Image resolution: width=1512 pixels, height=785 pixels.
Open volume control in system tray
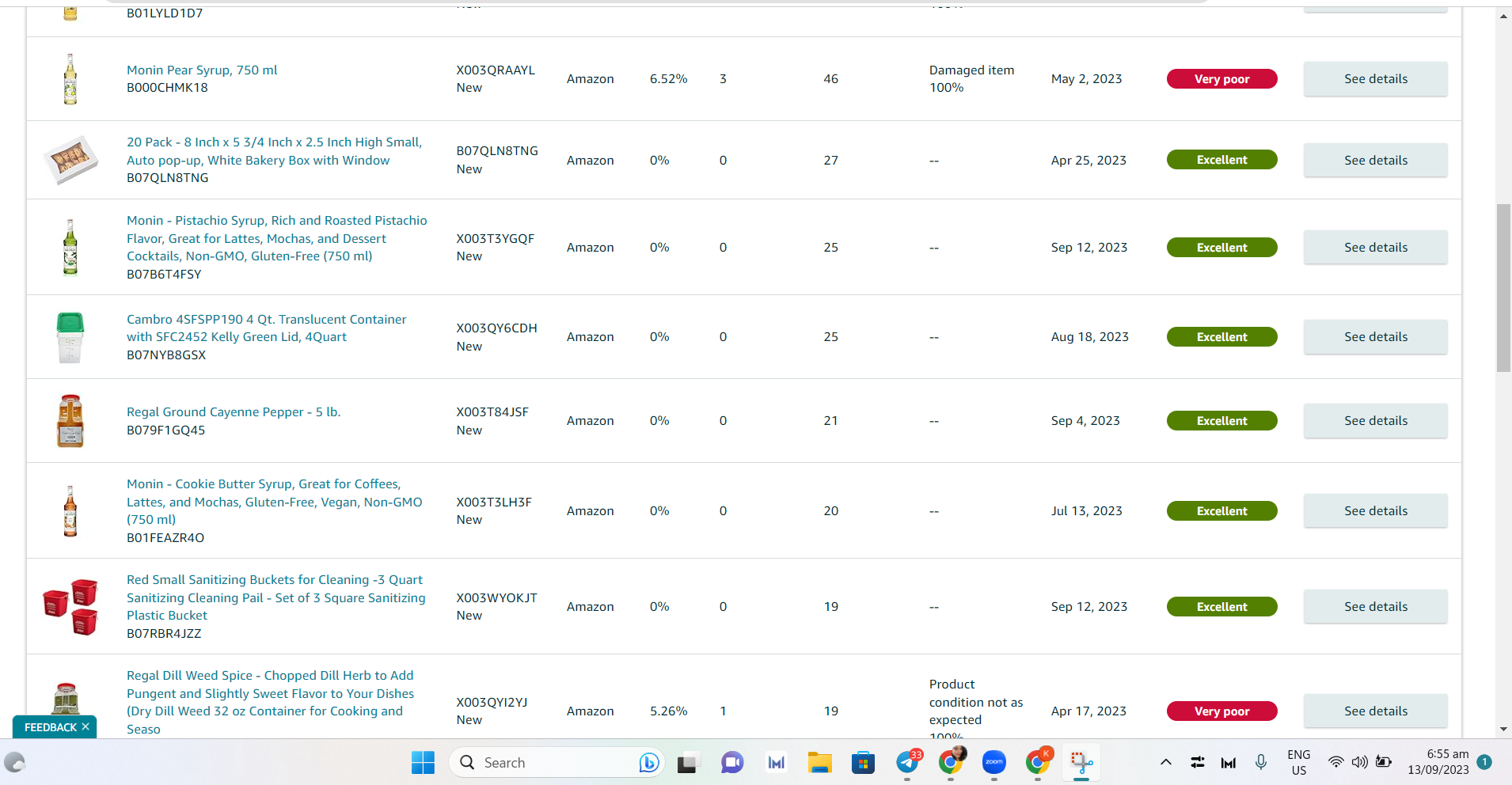pos(1359,762)
